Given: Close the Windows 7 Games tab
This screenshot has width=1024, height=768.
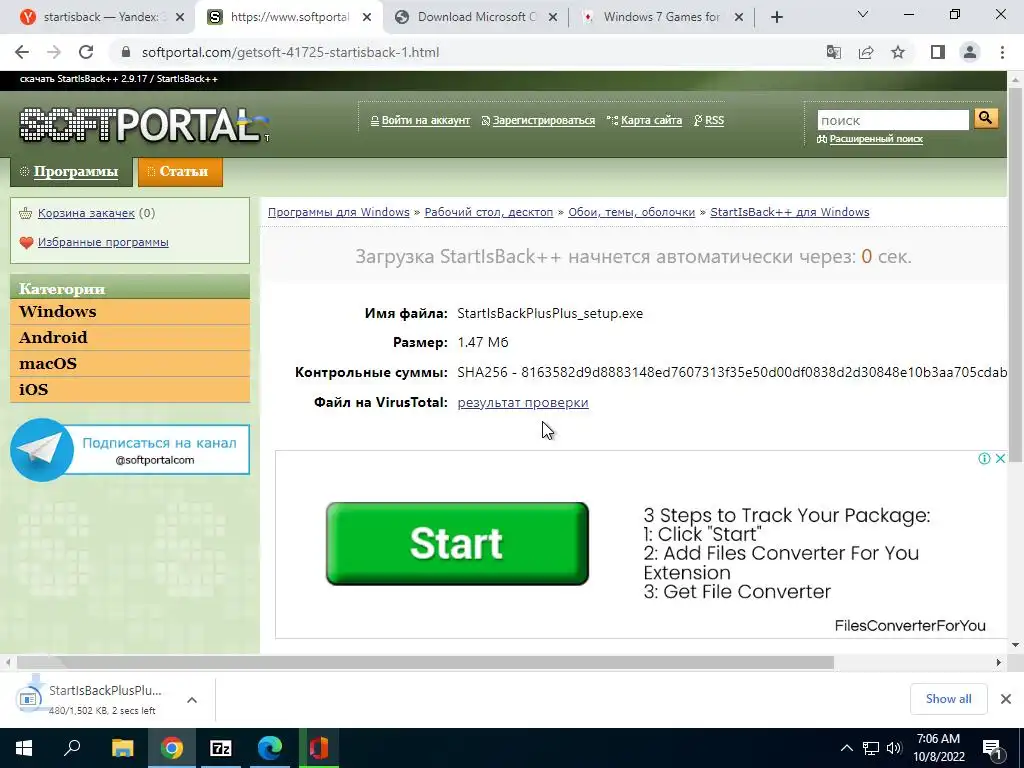Looking at the screenshot, I should pyautogui.click(x=739, y=18).
